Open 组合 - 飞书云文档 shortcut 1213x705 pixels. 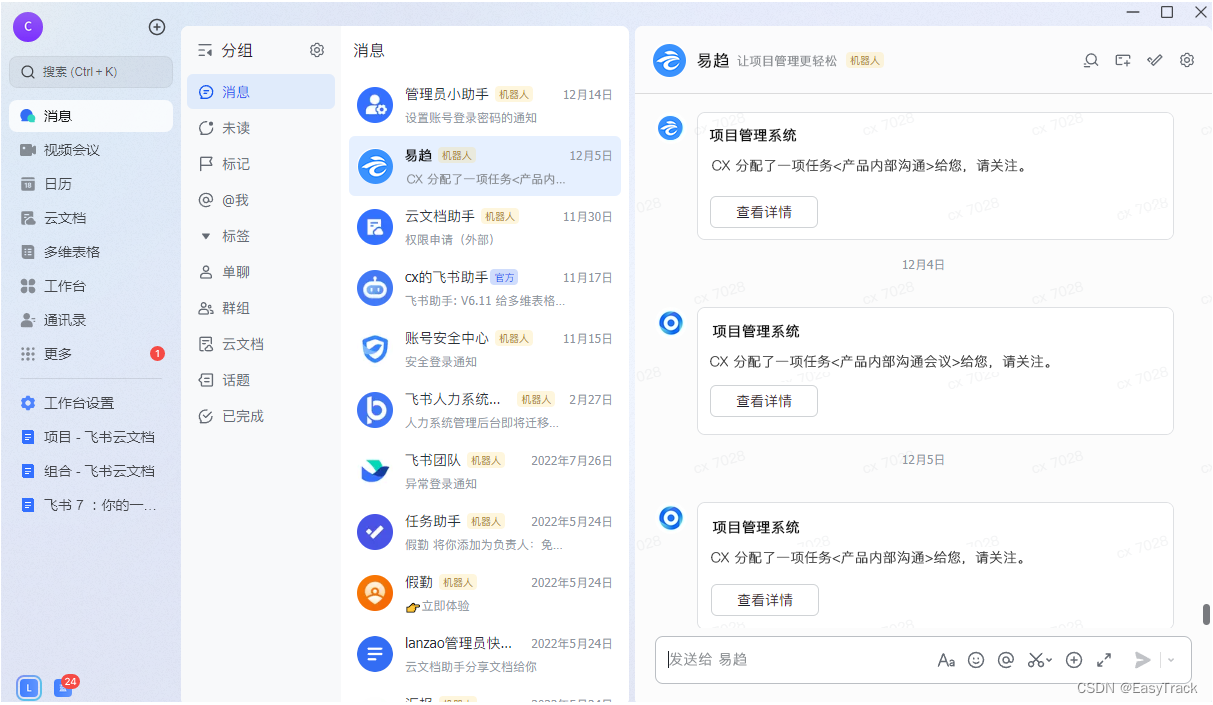[x=91, y=471]
